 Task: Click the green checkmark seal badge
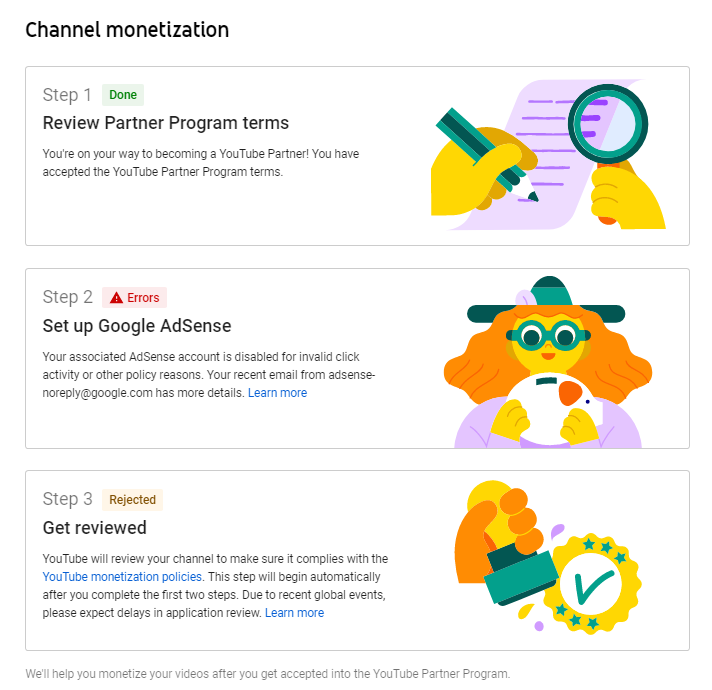[x=590, y=584]
